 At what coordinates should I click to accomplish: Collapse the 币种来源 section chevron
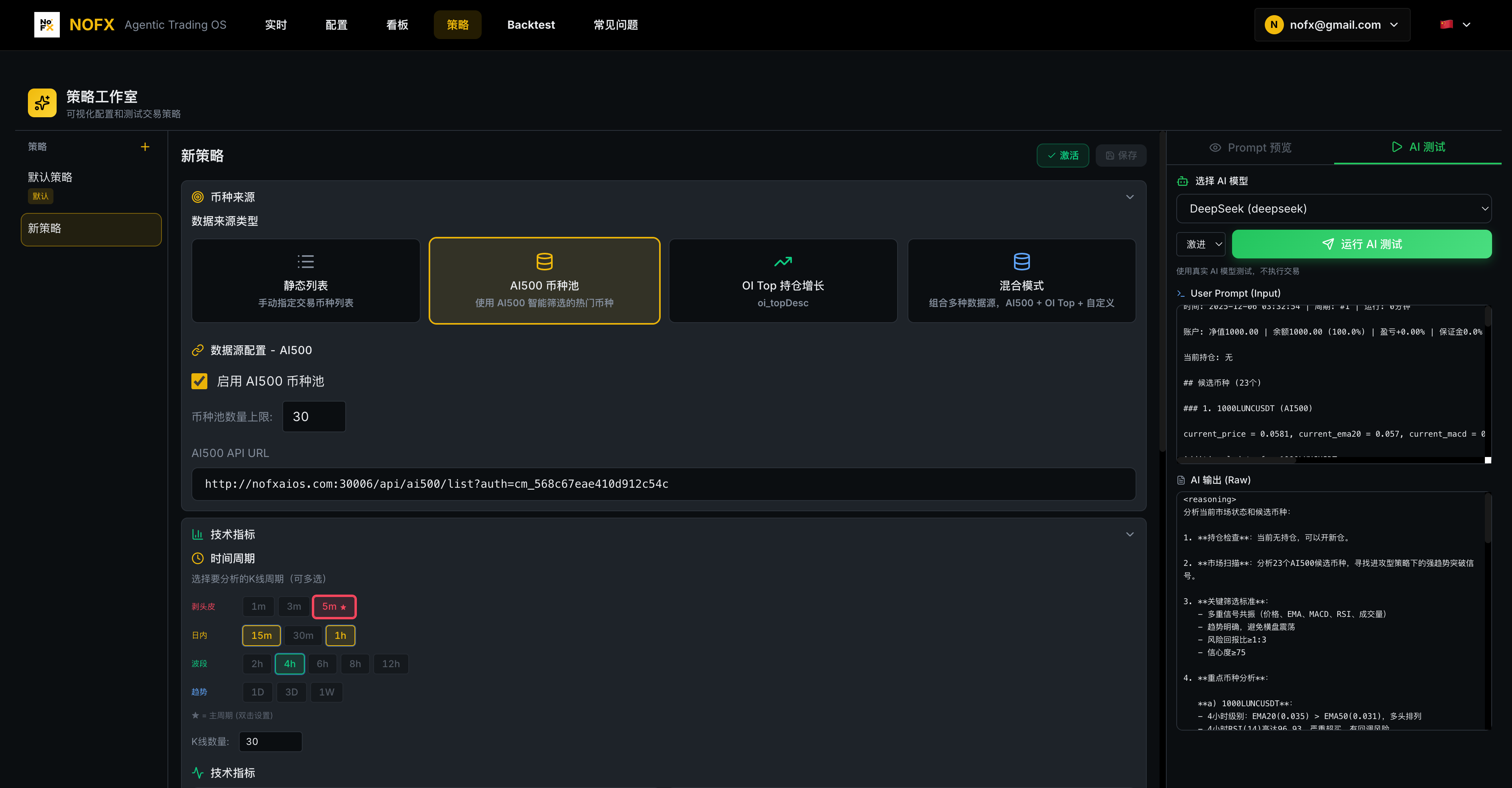pyautogui.click(x=1129, y=197)
